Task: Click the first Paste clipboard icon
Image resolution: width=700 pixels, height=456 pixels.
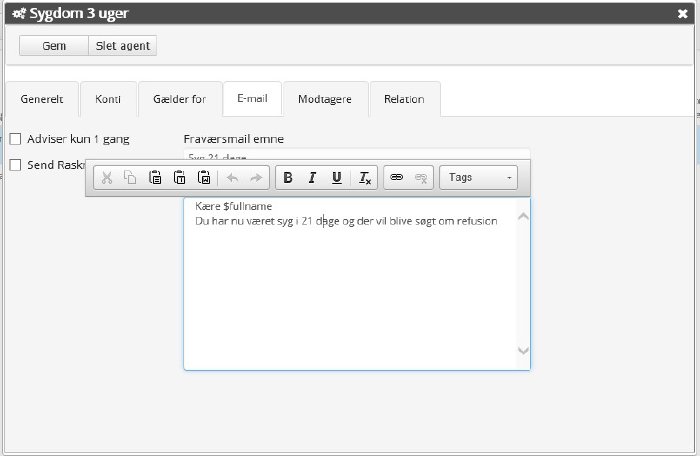Action: pos(155,178)
